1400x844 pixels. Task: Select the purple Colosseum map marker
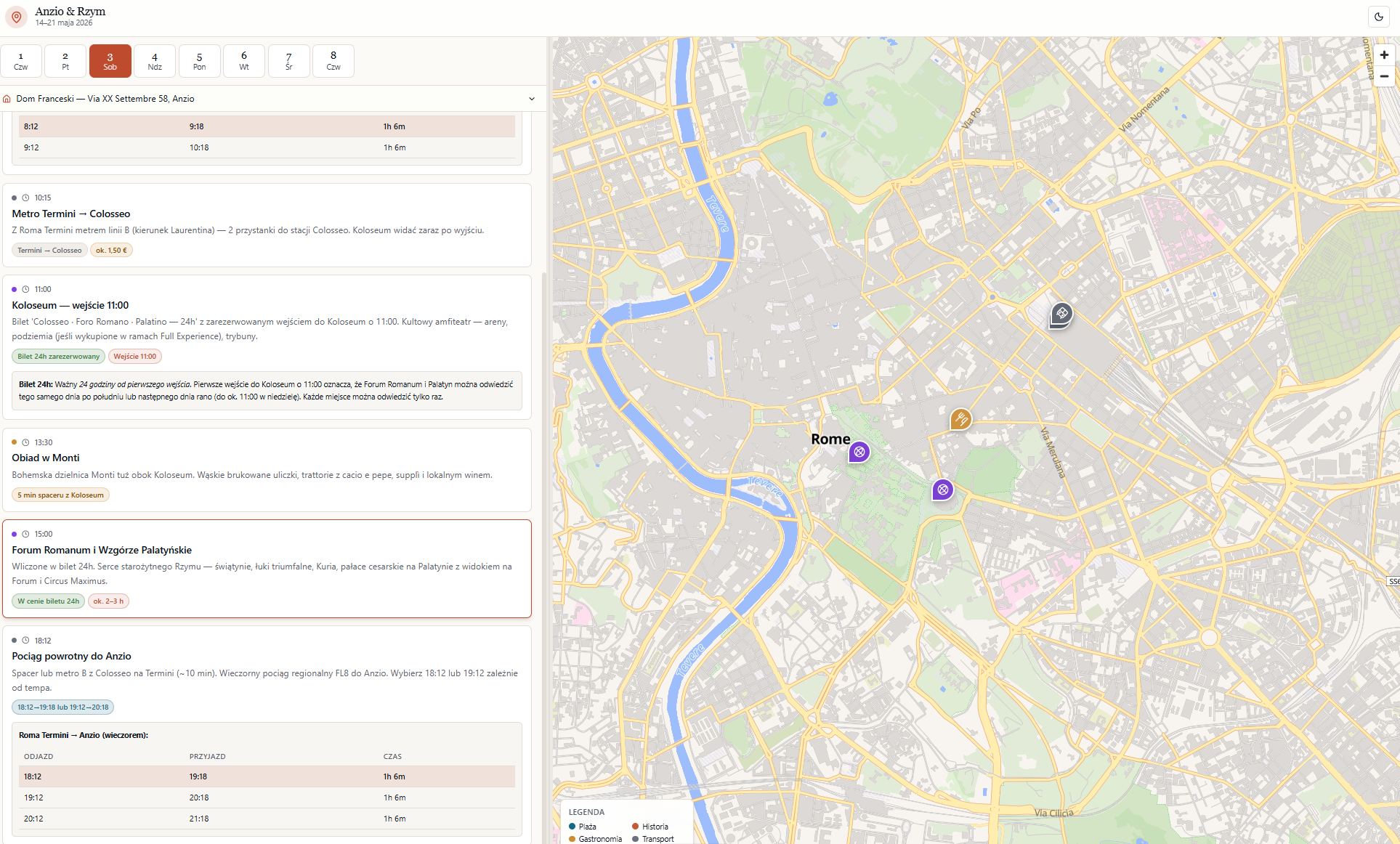click(942, 490)
